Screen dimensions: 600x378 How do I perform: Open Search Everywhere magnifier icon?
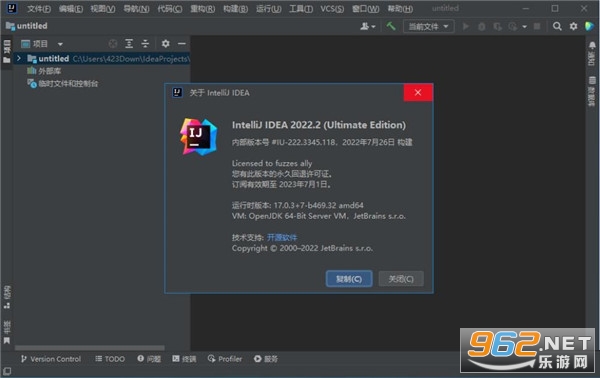tap(557, 26)
